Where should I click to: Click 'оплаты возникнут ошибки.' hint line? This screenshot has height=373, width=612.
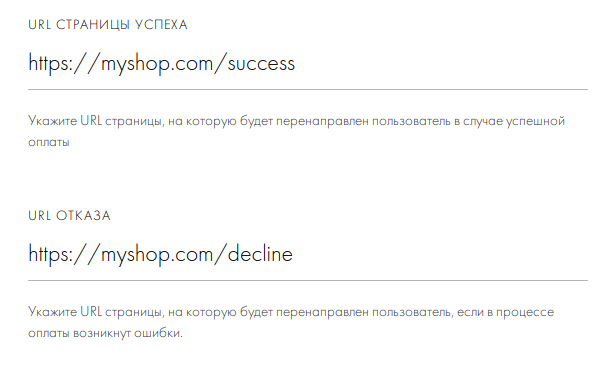105,334
